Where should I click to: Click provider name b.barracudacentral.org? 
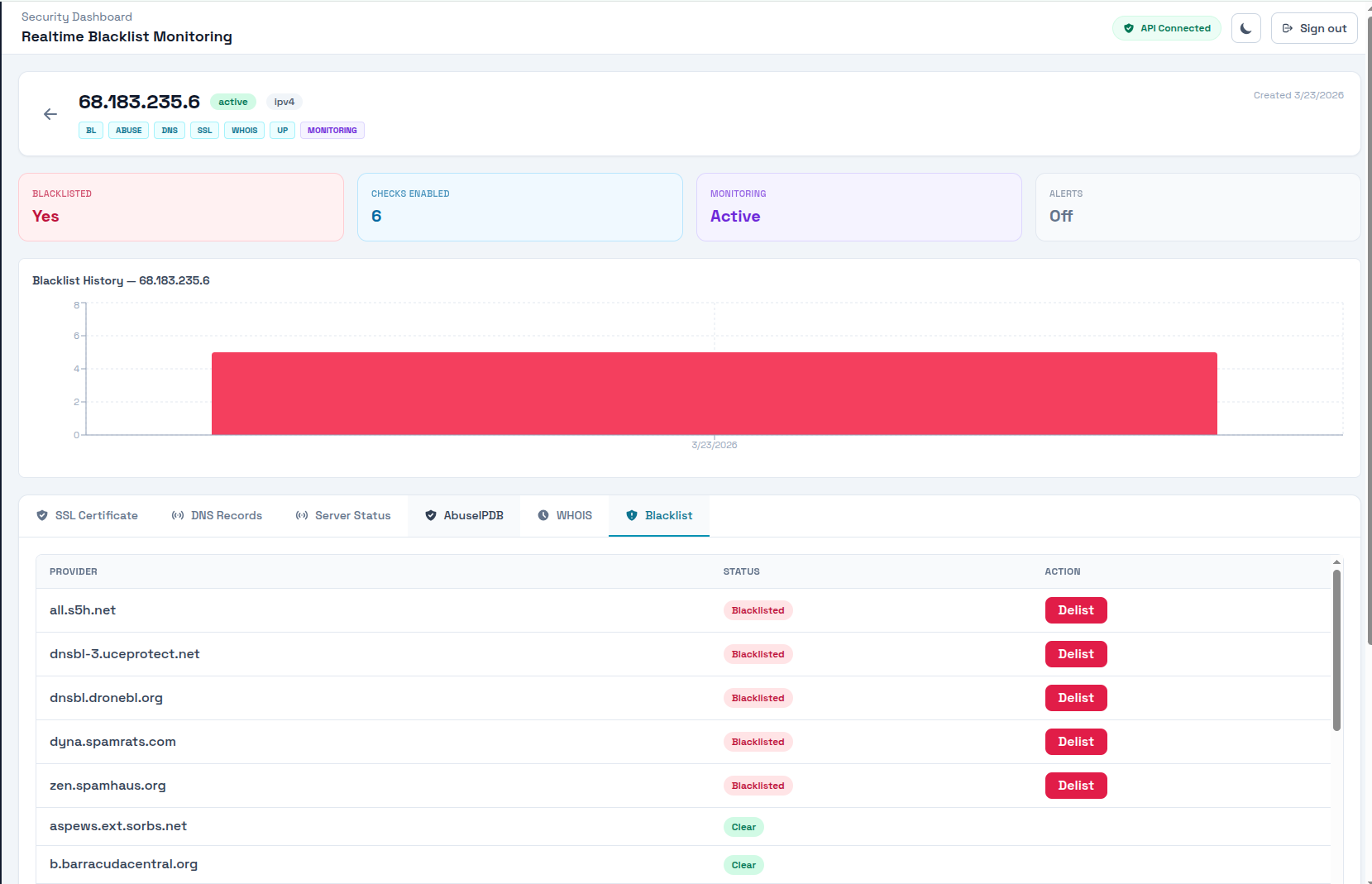tap(123, 864)
